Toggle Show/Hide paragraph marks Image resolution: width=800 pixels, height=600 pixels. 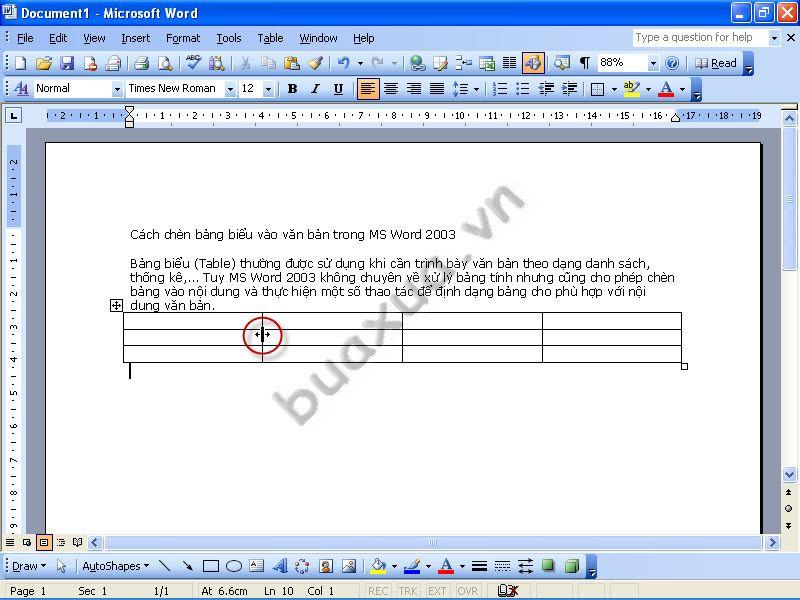[585, 63]
